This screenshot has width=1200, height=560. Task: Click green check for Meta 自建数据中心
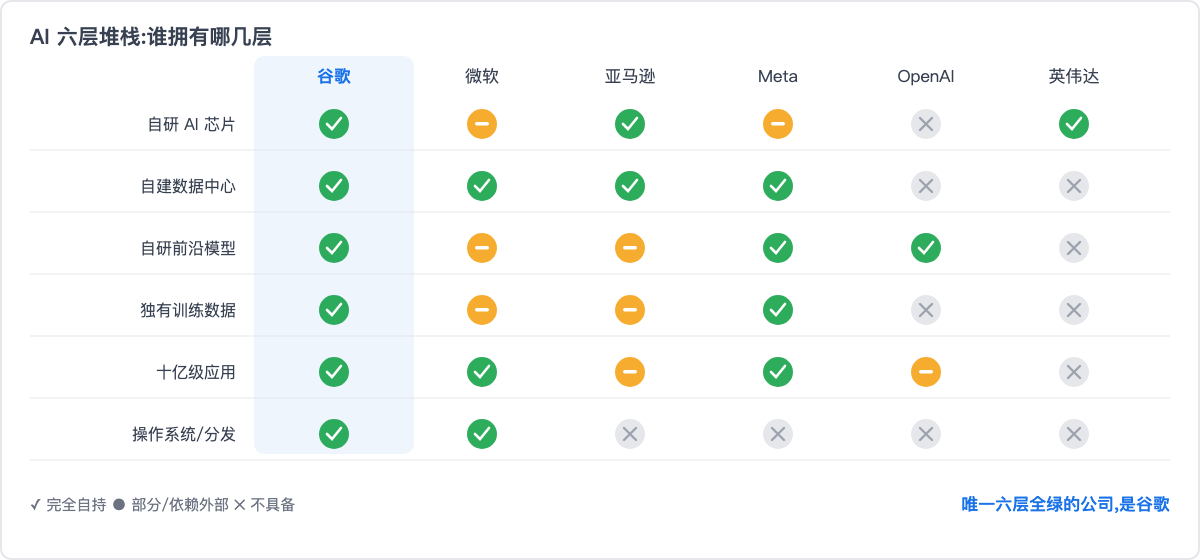point(778,186)
